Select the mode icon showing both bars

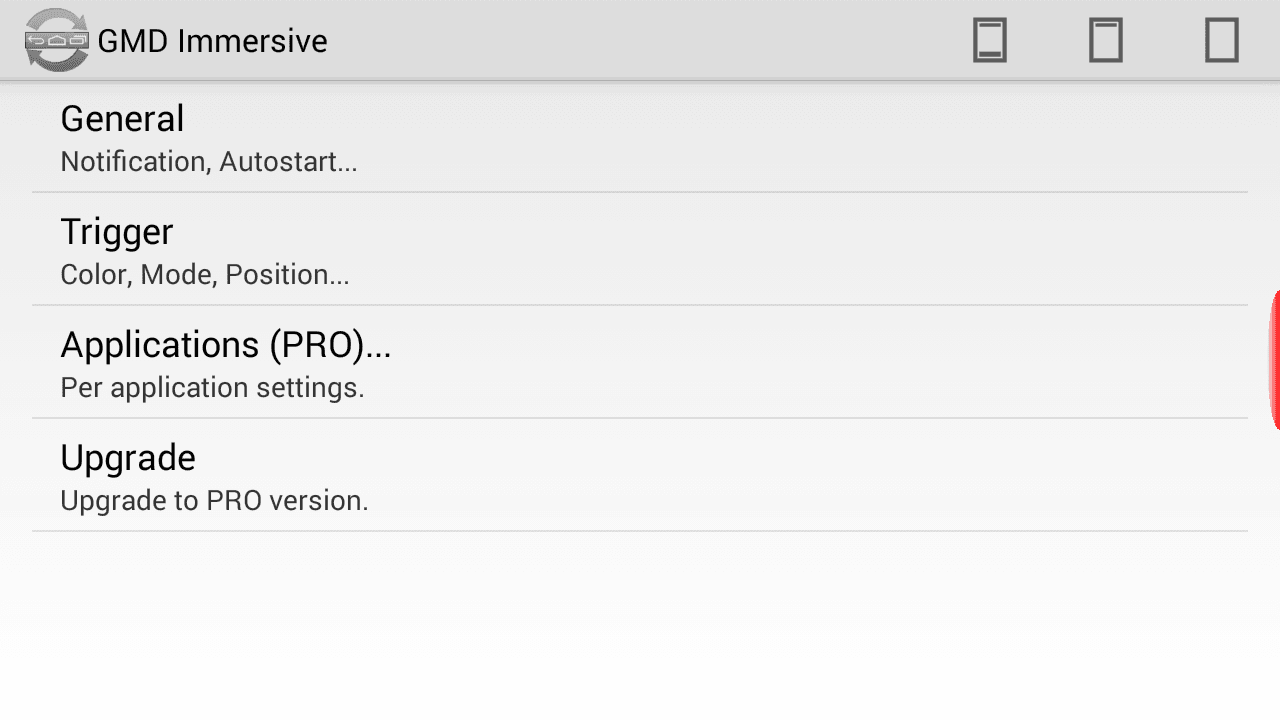(x=990, y=41)
